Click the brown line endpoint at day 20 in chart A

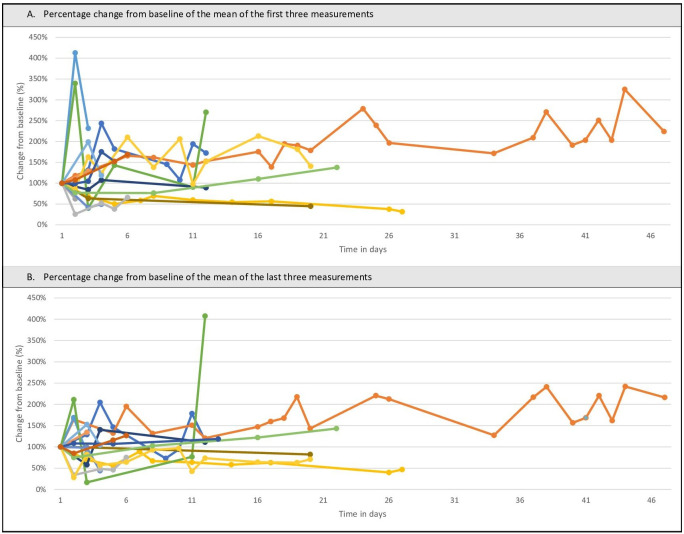[311, 206]
